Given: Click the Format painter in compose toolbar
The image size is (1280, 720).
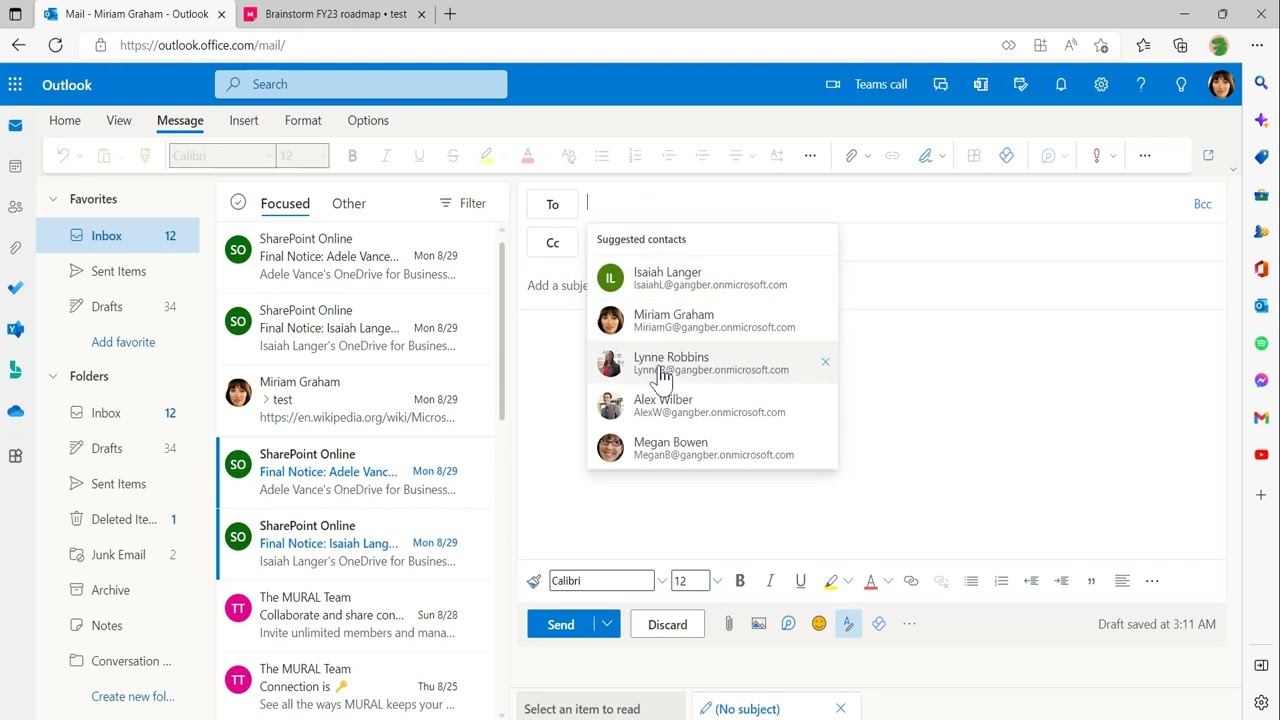Looking at the screenshot, I should tap(534, 581).
